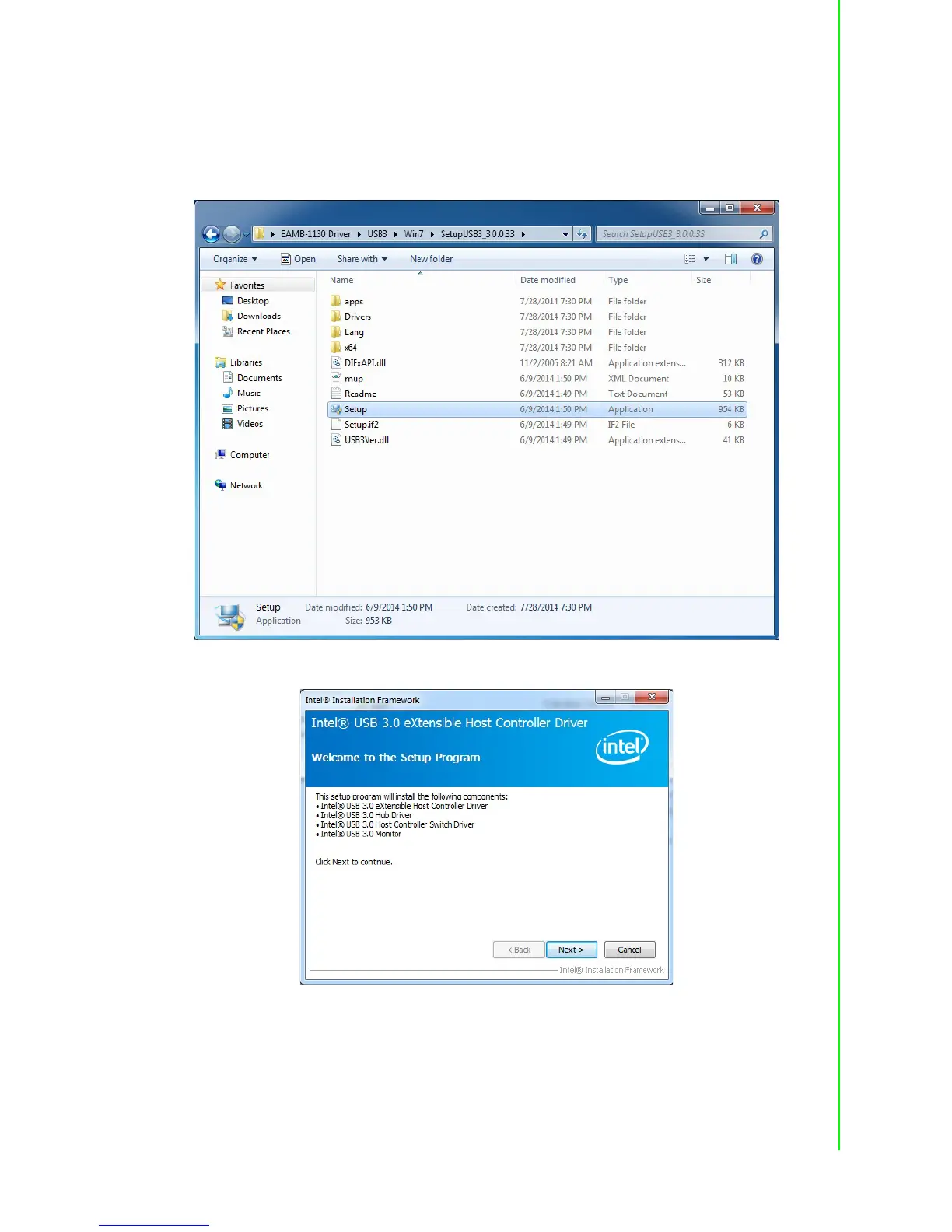Click the Readme text document icon

pyautogui.click(x=336, y=394)
